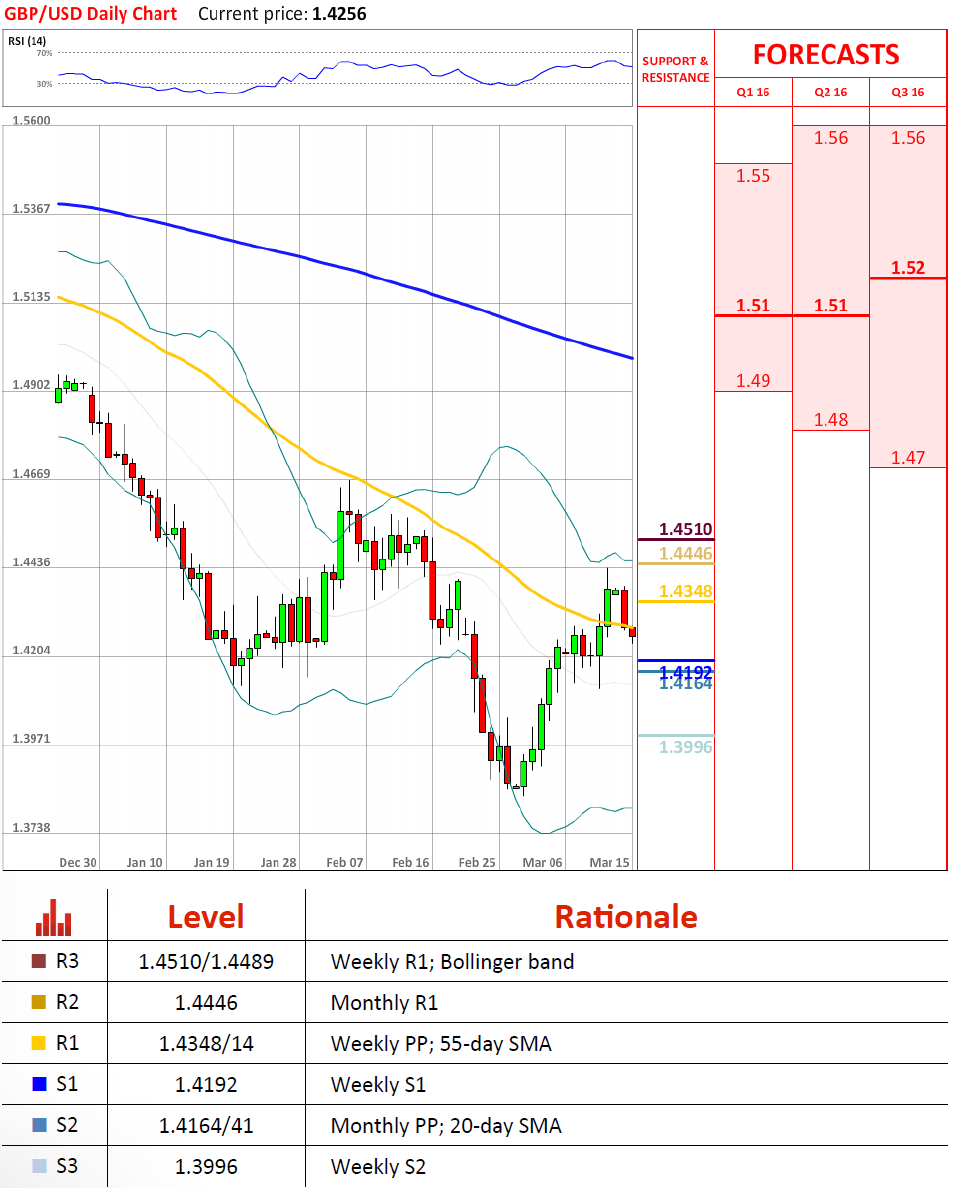Select the Q3 16 forecast column header

click(x=908, y=92)
